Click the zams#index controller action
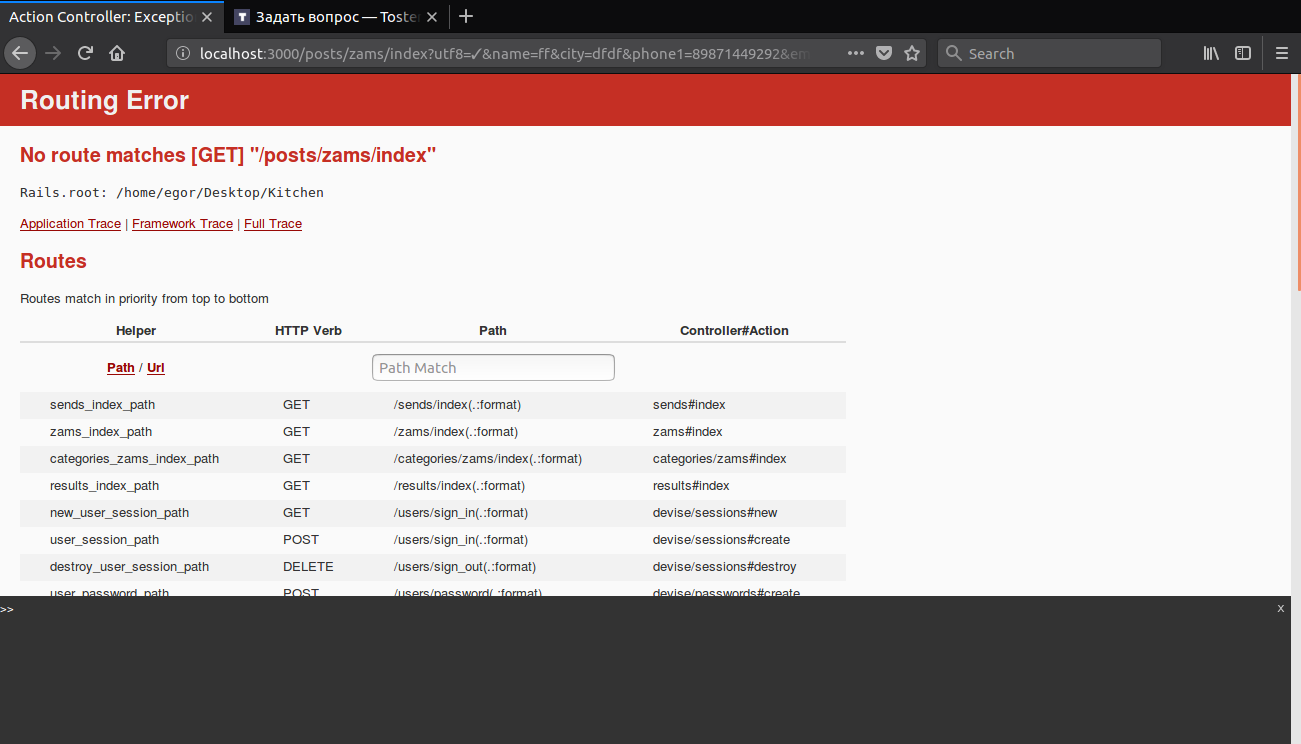The height and width of the screenshot is (744, 1301). tap(687, 432)
